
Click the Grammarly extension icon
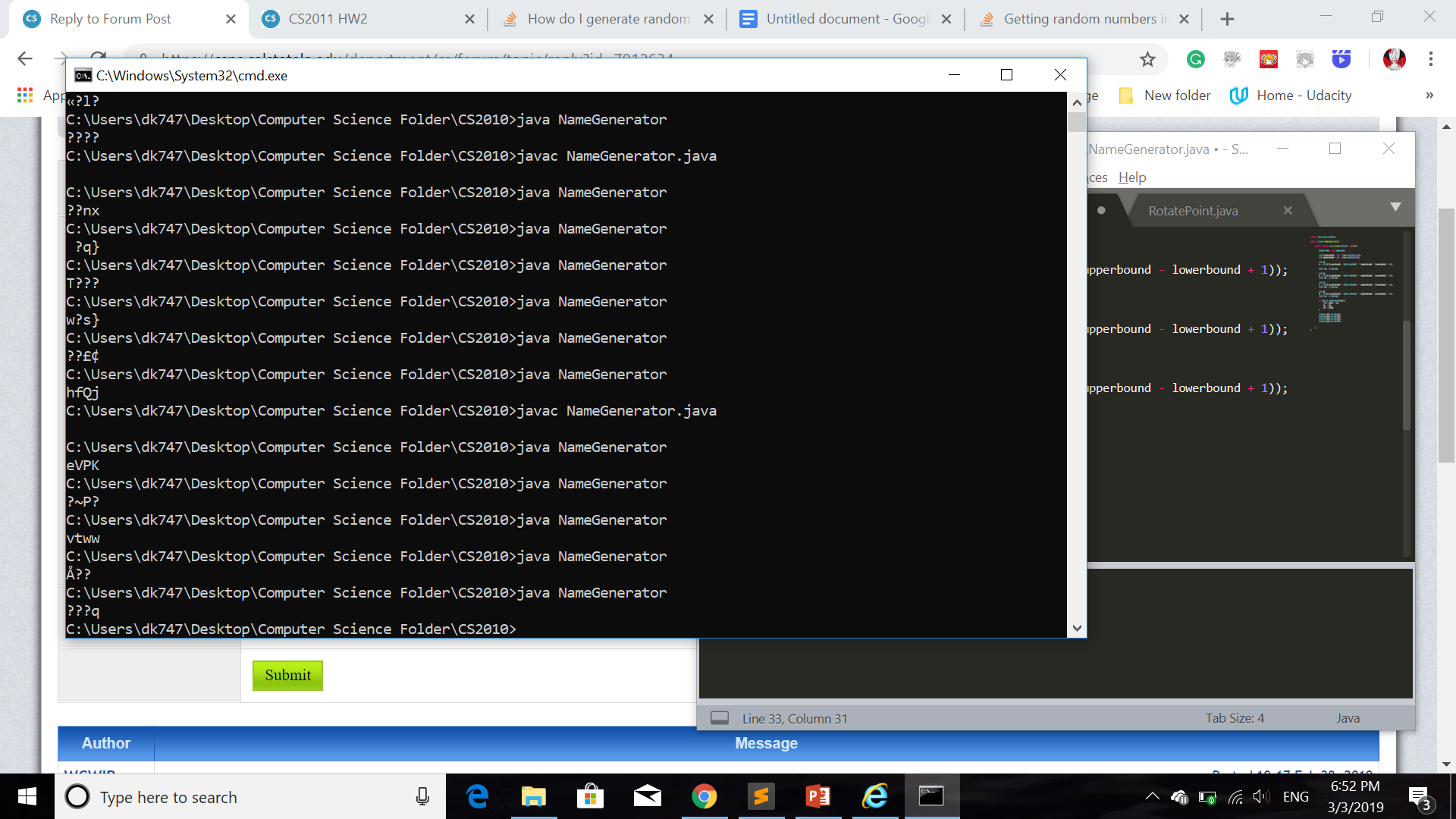point(1196,59)
